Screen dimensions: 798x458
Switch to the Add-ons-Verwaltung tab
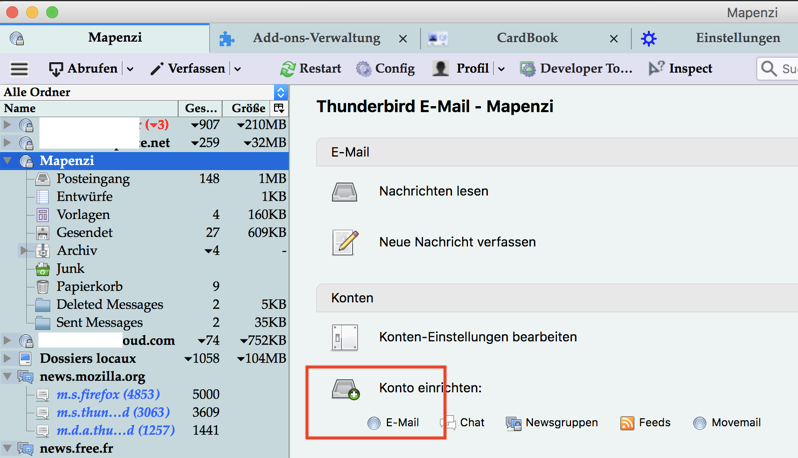click(x=315, y=38)
